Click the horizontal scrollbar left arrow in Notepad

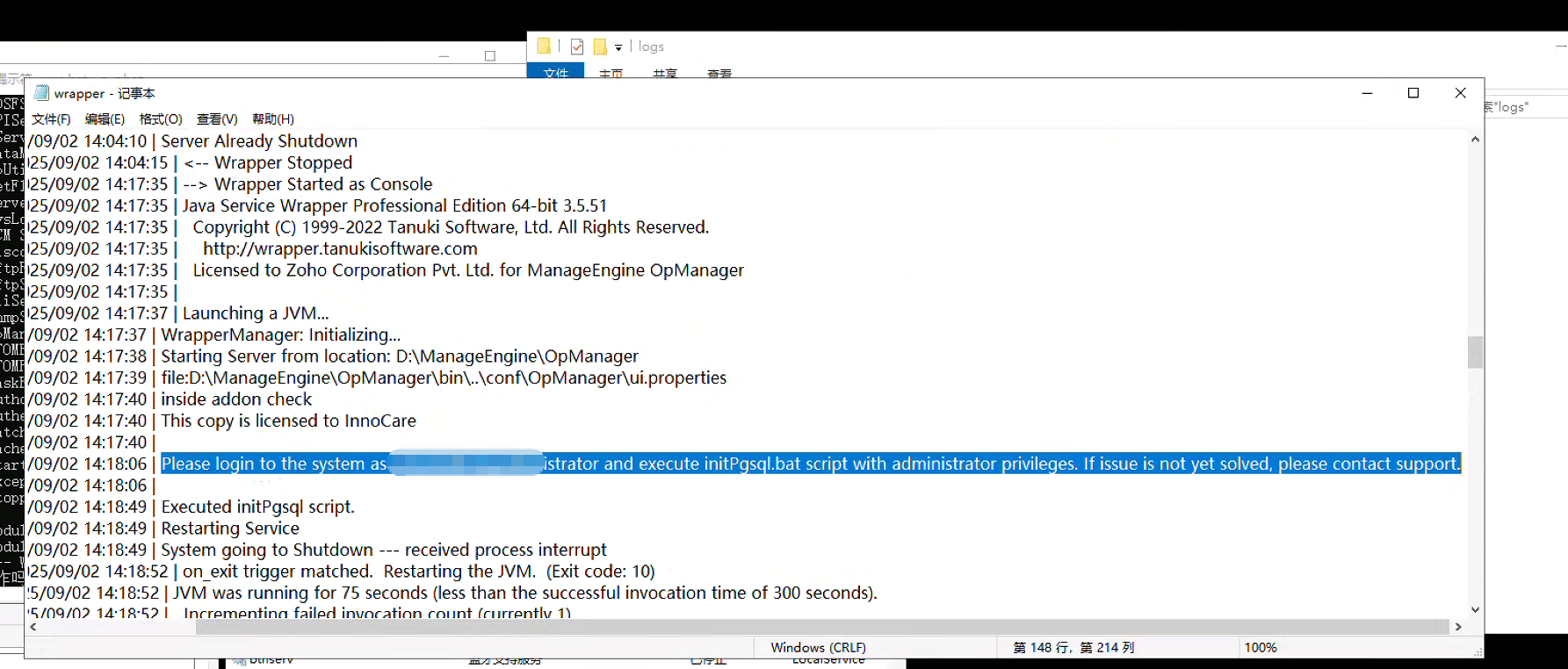point(33,627)
